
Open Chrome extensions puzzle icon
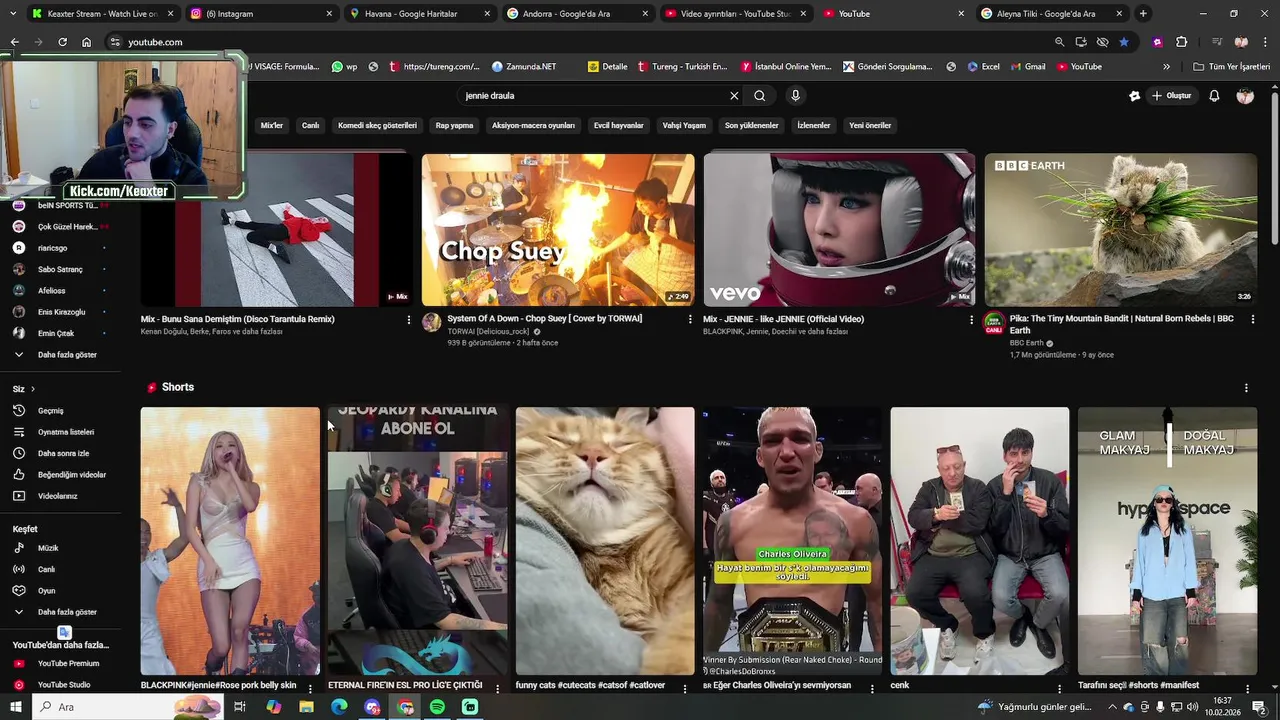click(1181, 42)
